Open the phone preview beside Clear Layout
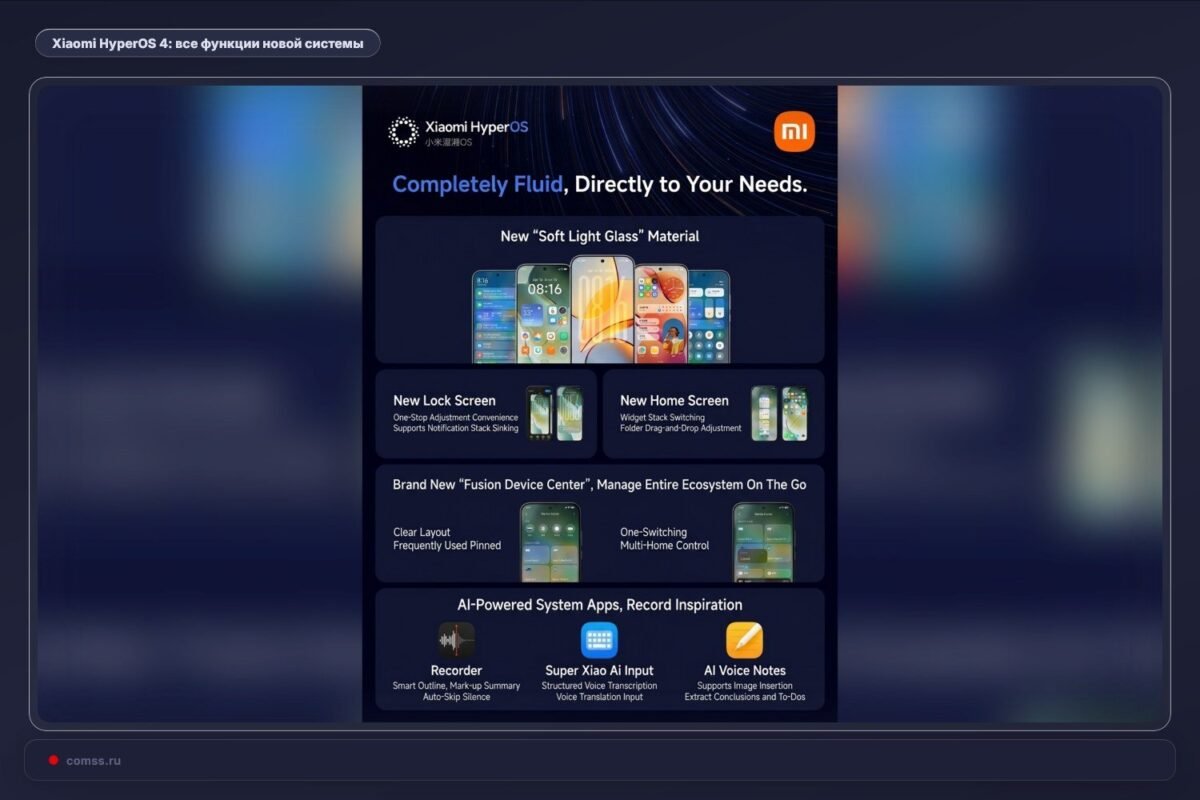The width and height of the screenshot is (1200, 800). [550, 541]
